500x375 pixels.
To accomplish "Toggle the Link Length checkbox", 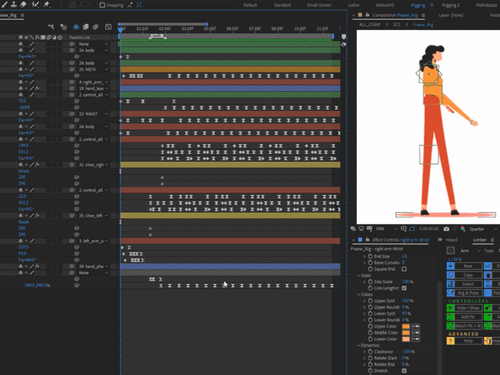I will click(404, 288).
